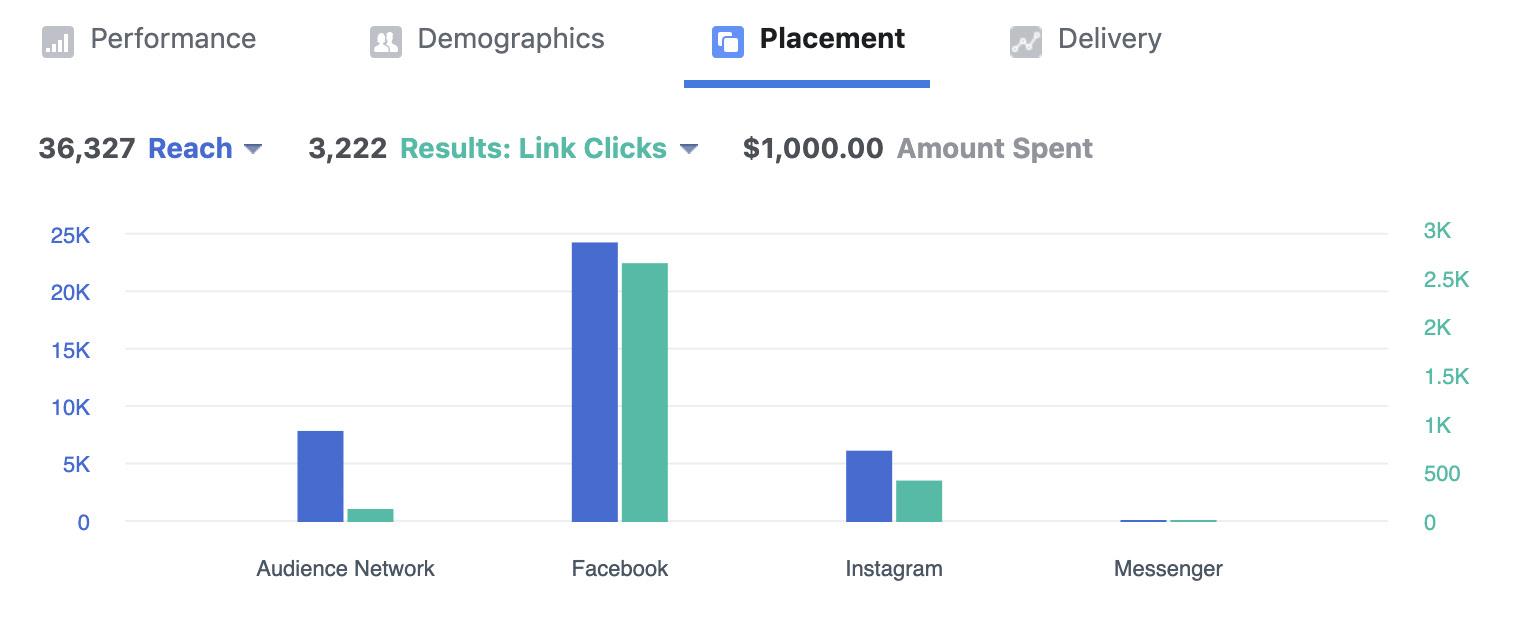Select the blue Audience Network reach bar

coord(320,476)
